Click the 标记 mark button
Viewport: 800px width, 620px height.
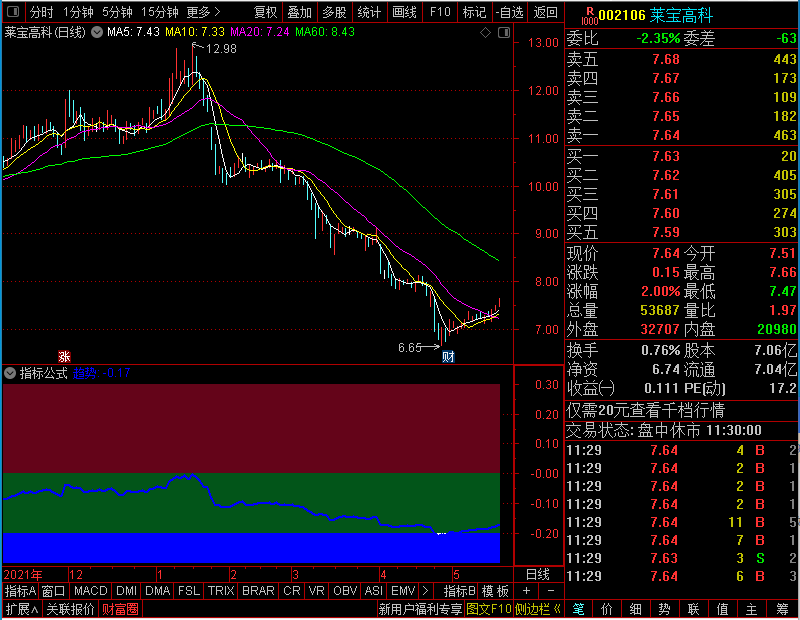[x=474, y=12]
